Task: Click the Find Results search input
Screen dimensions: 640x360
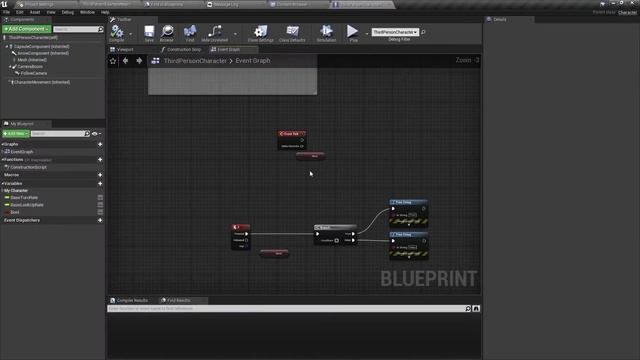Action: (x=286, y=309)
